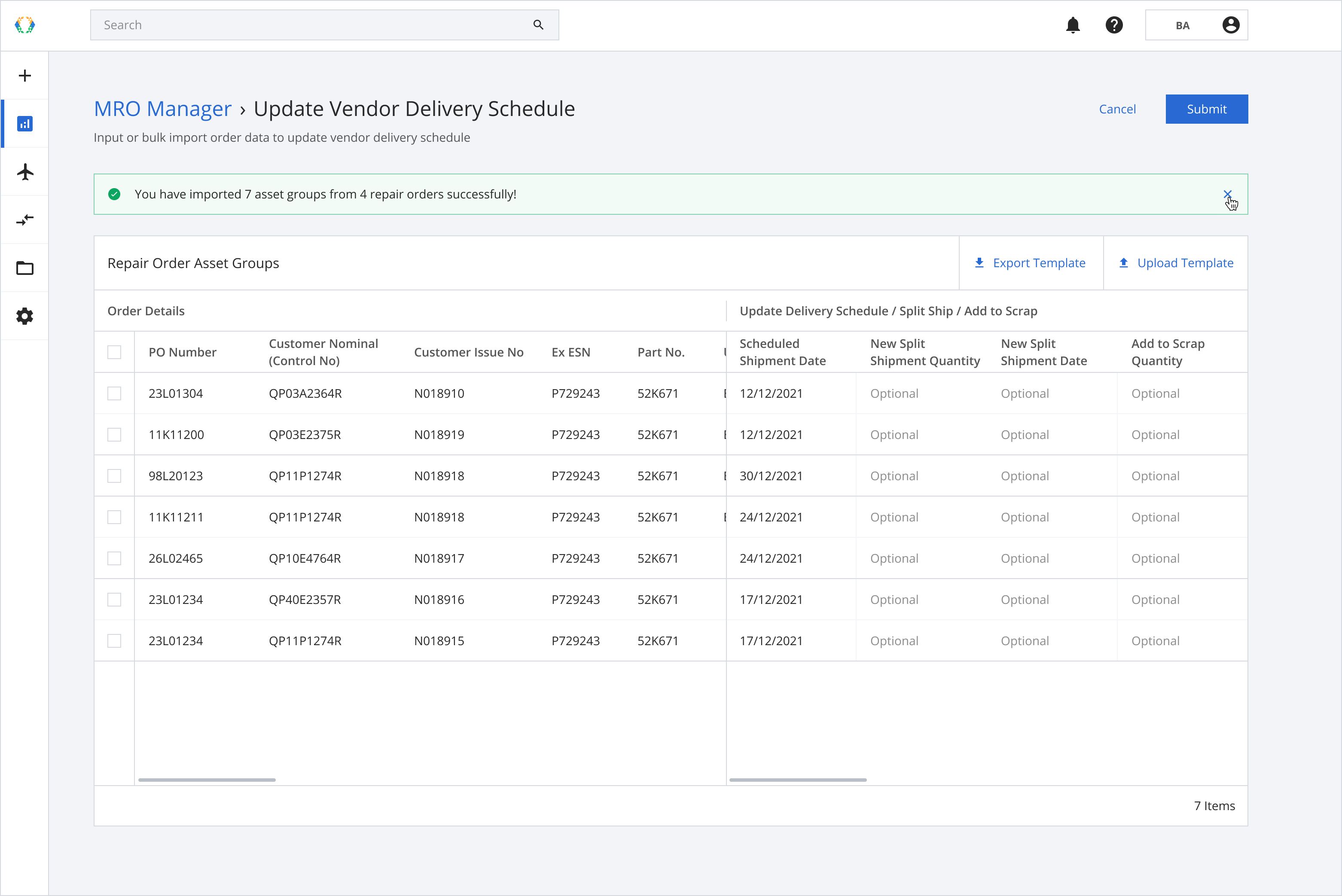Select checkbox for row with N018916
The height and width of the screenshot is (896, 1342).
click(114, 600)
